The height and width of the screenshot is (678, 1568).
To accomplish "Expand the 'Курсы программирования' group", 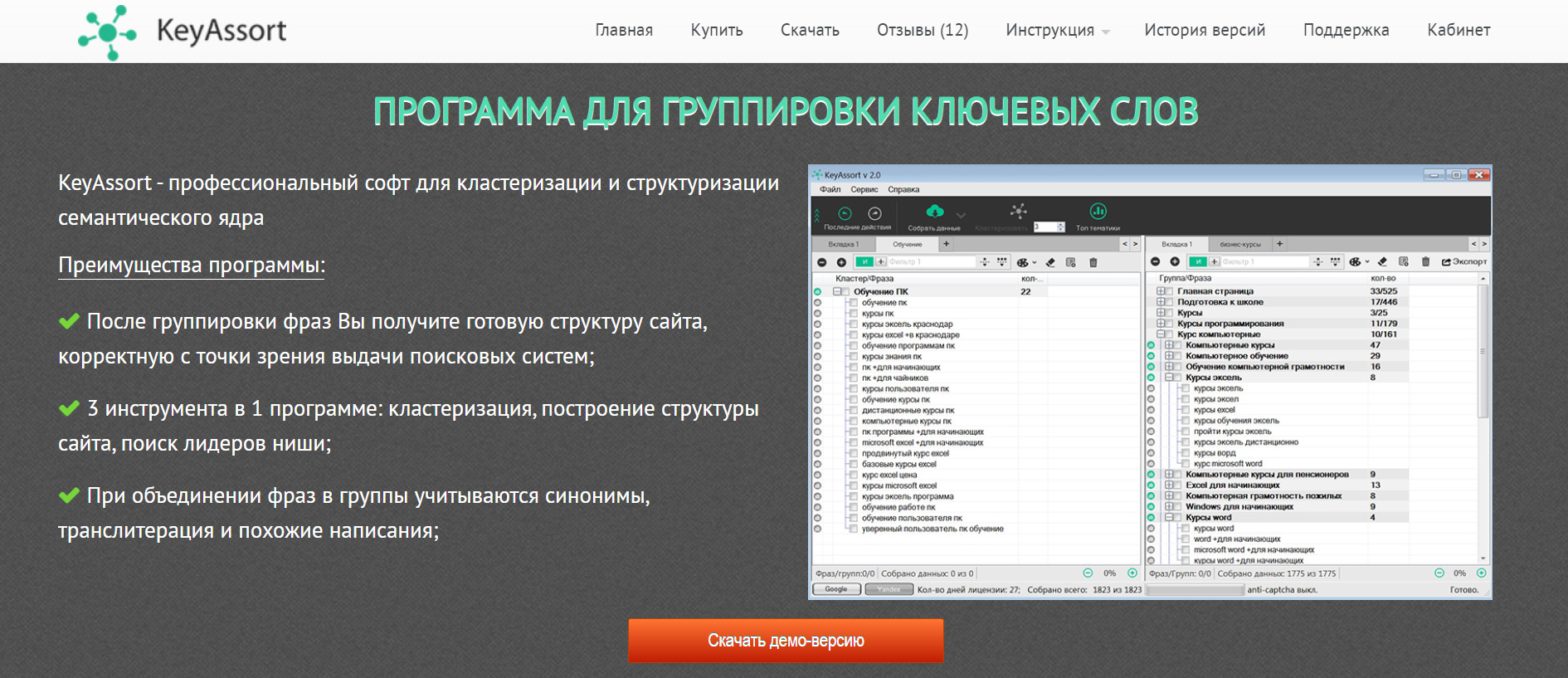I will (x=1161, y=324).
